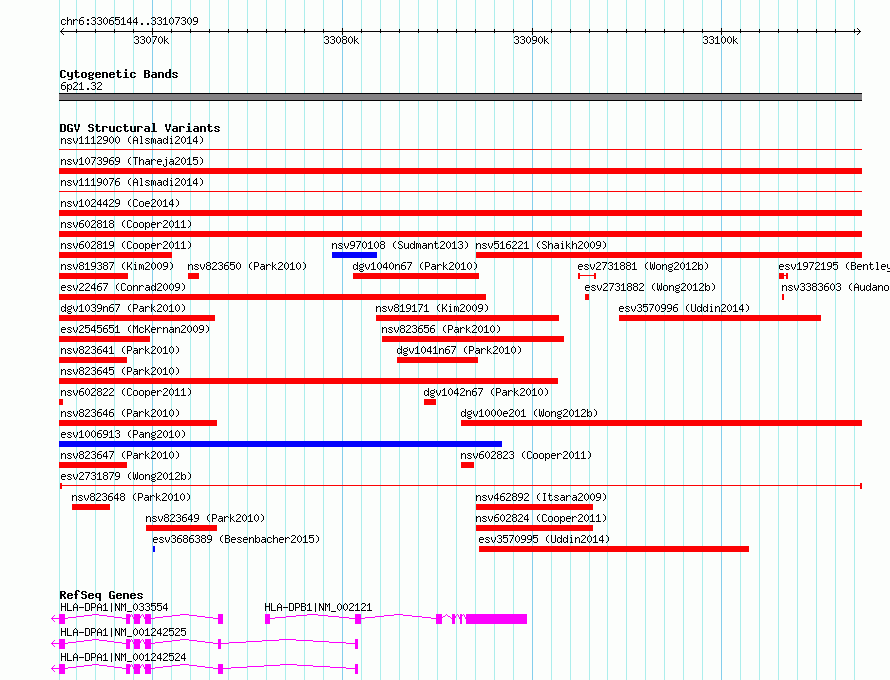Select the esv1972195 (Bentley) label
This screenshot has height=680, width=890.
tap(834, 266)
